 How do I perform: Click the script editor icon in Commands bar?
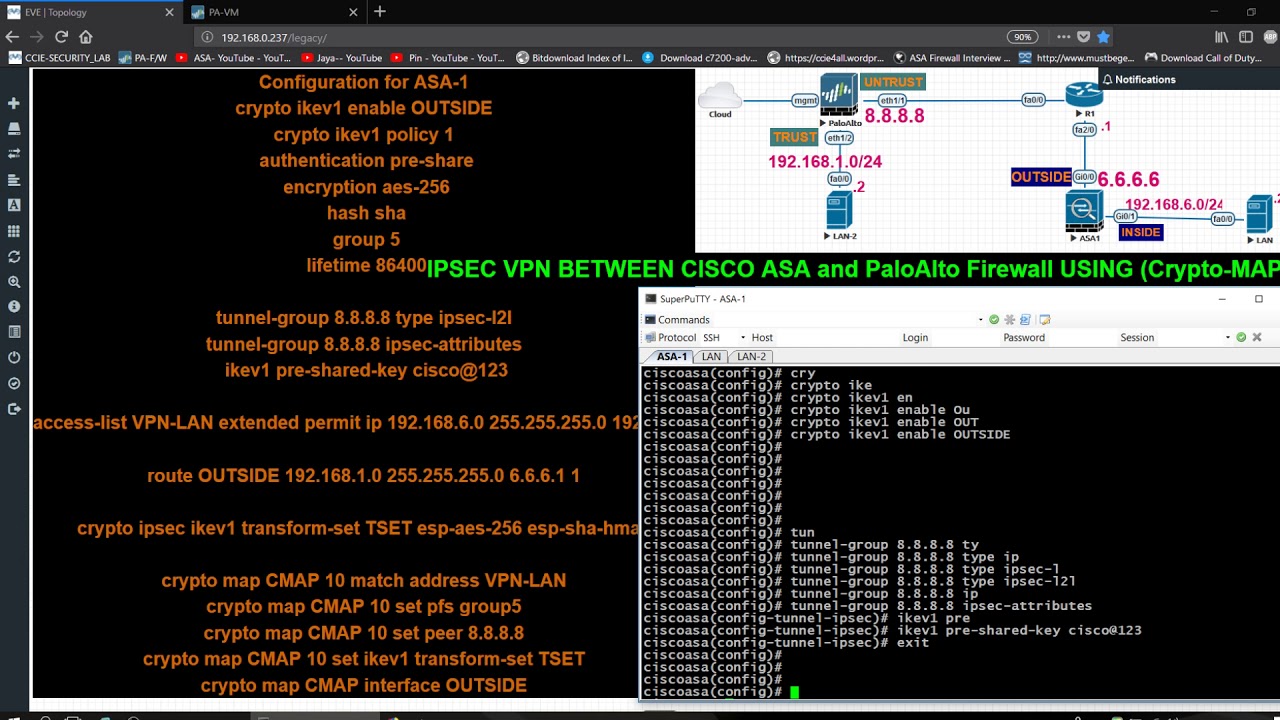(1045, 320)
